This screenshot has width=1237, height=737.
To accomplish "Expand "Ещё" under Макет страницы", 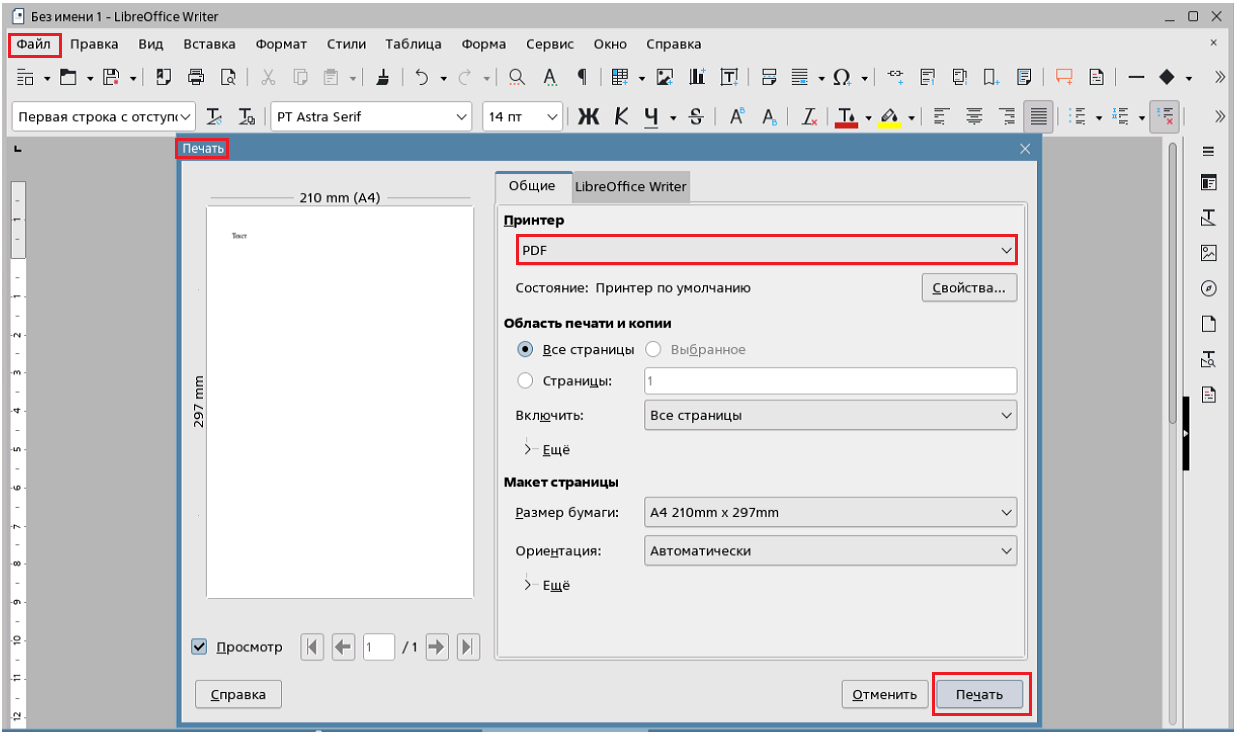I will [547, 586].
